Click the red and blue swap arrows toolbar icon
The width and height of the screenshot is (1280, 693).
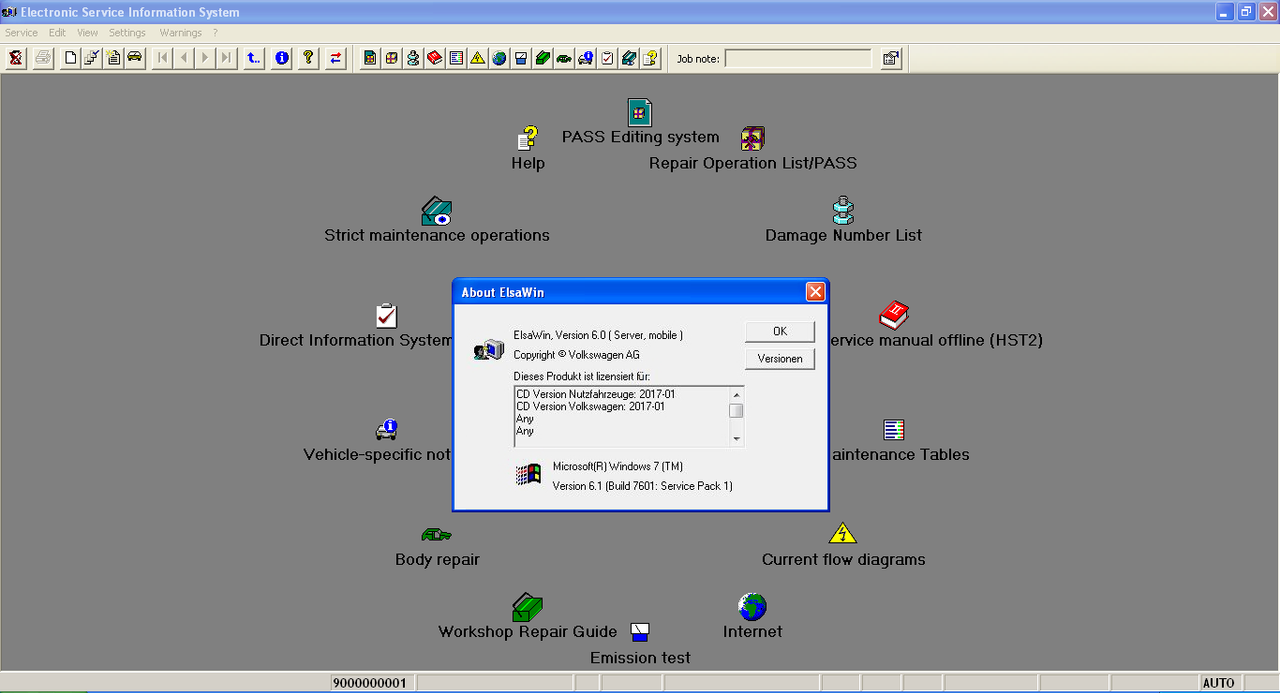click(x=336, y=58)
